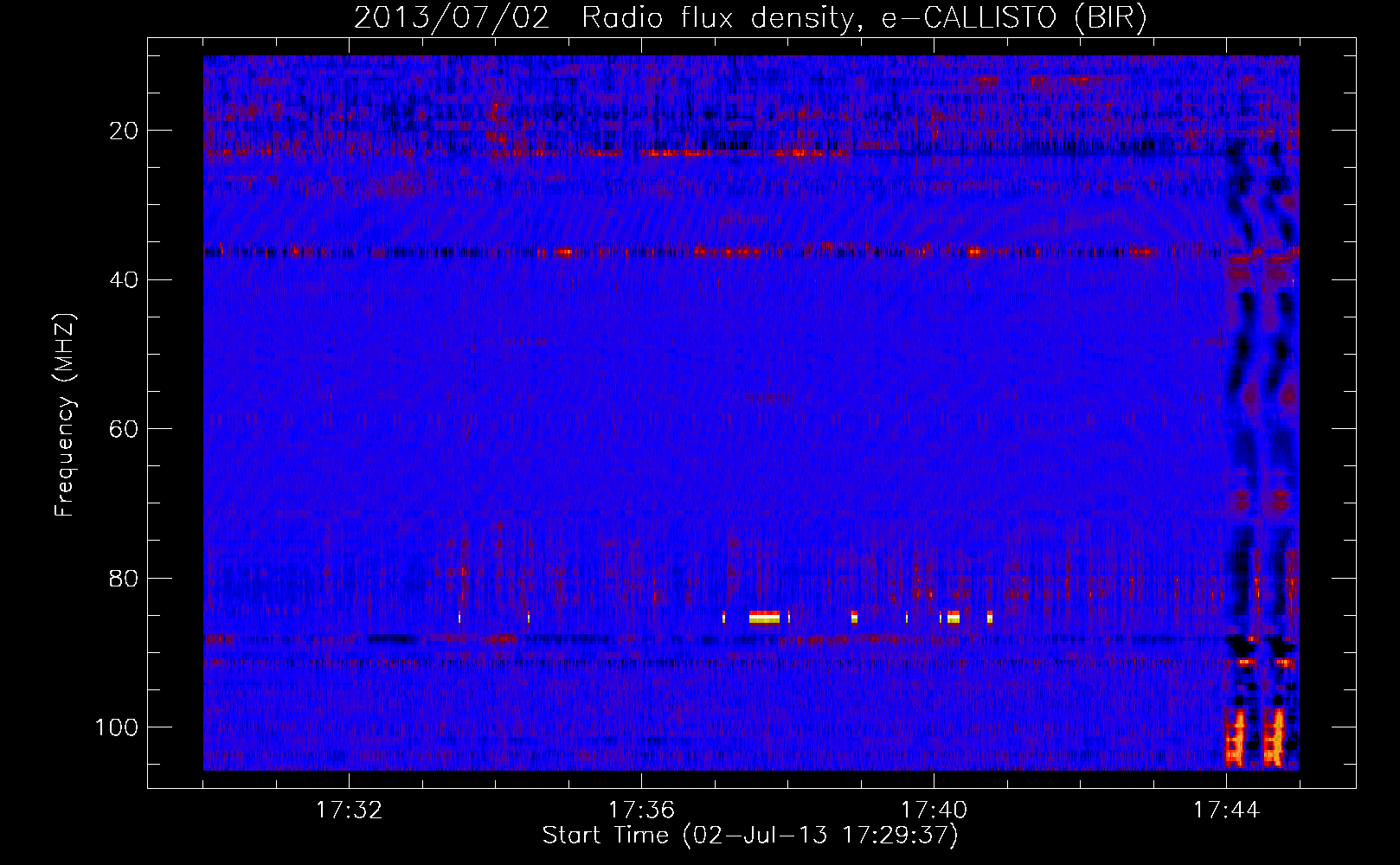Click the plot title '2013/07/02 Radio flux density, e-CALLISTO (BIR)'
The width and height of the screenshot is (1400, 865).
pyautogui.click(x=750, y=17)
